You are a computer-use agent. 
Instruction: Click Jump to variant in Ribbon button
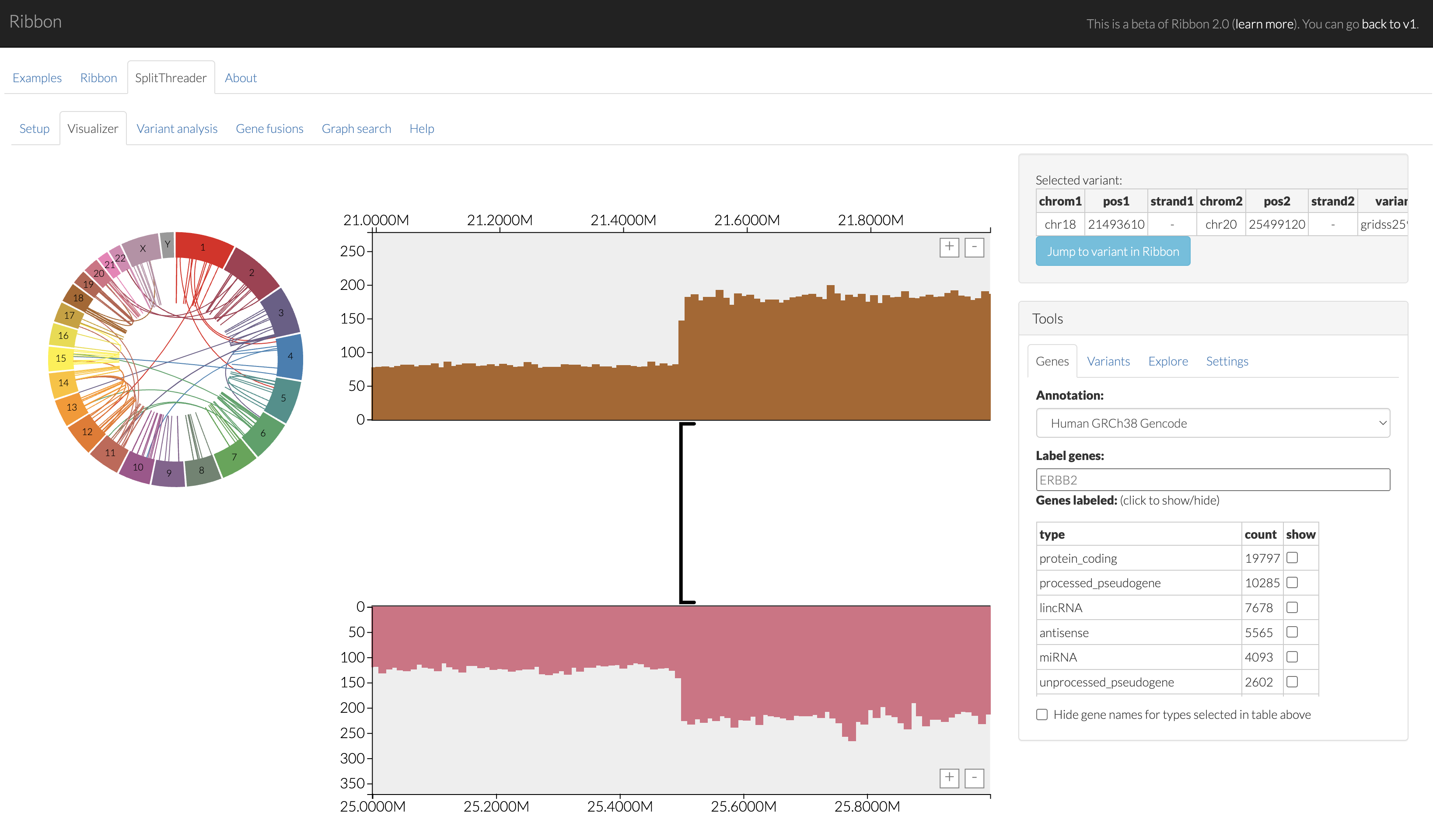(1112, 251)
